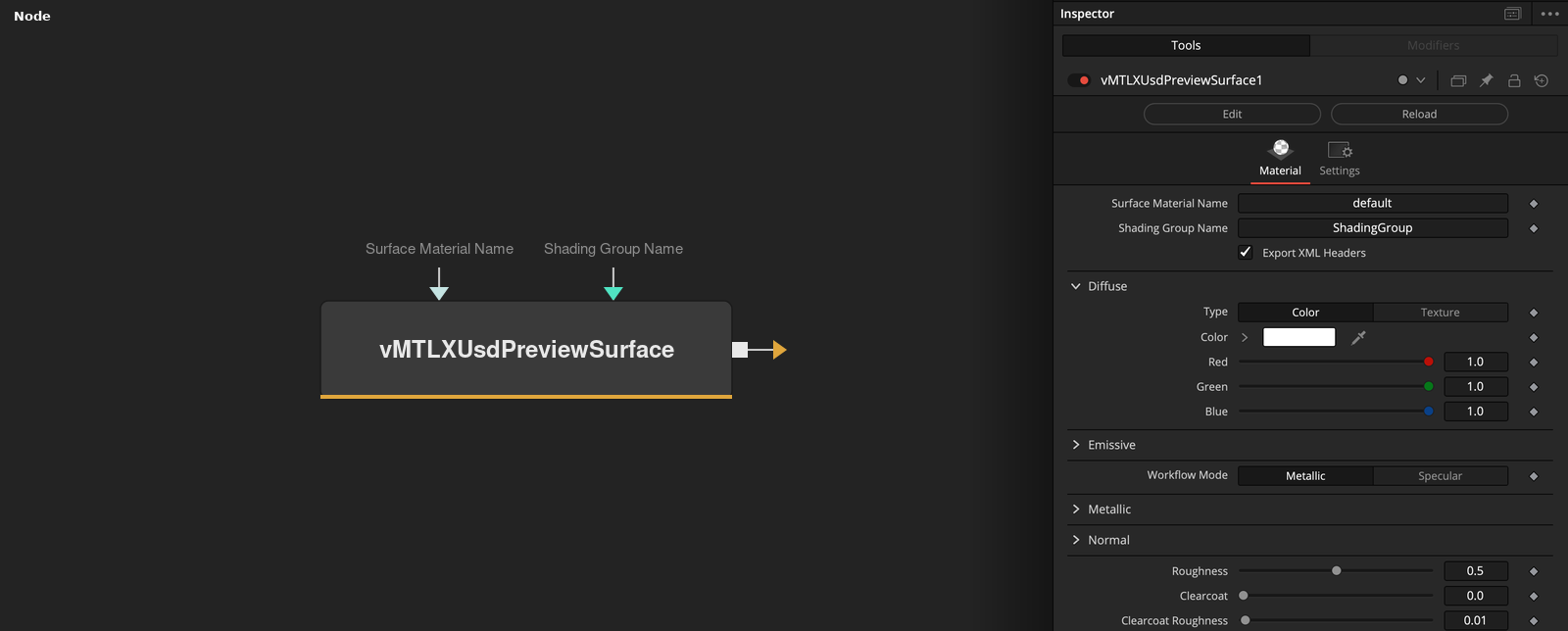Click the Green slider handle
Screen dimensions: 1568x631
1428,386
